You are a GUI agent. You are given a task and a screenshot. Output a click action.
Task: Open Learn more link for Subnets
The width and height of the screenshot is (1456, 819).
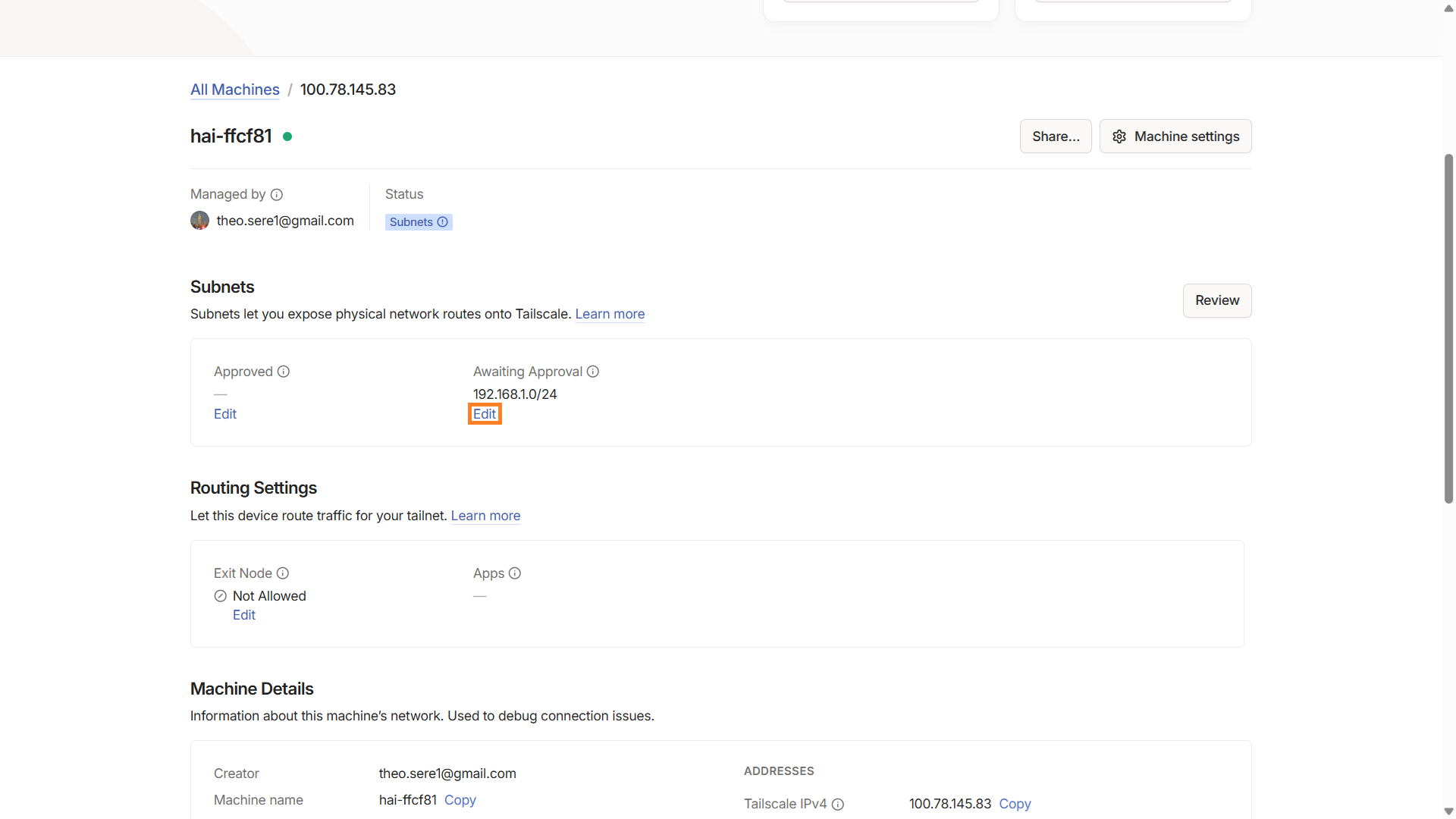click(x=610, y=314)
